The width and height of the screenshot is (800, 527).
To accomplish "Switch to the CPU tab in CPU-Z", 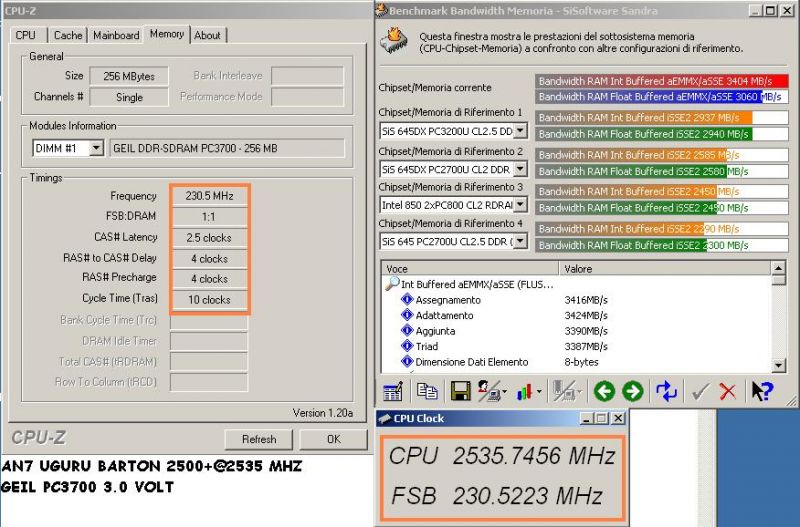I will (26, 35).
